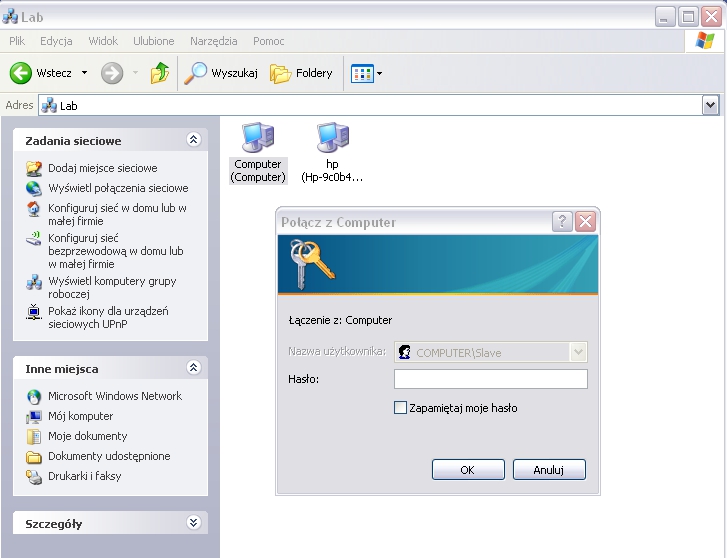Screen dimensions: 727x558
Task: Click the Lab title bar network icon
Action: (10, 17)
